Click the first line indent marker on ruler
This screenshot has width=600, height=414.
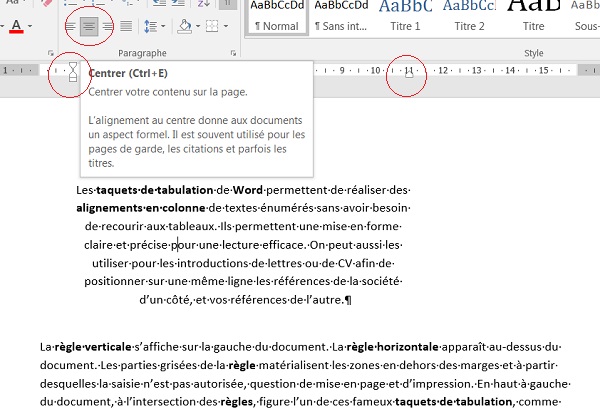tap(73, 65)
